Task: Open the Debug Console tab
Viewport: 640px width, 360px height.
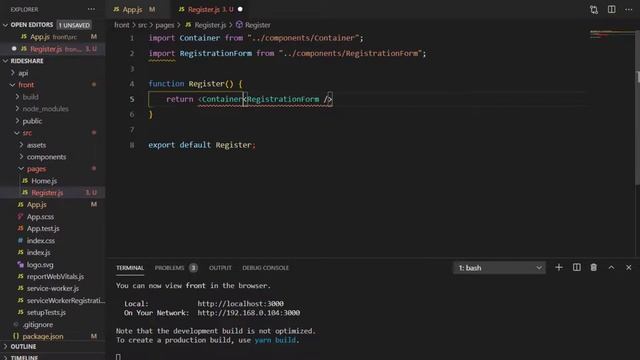Action: [265, 268]
